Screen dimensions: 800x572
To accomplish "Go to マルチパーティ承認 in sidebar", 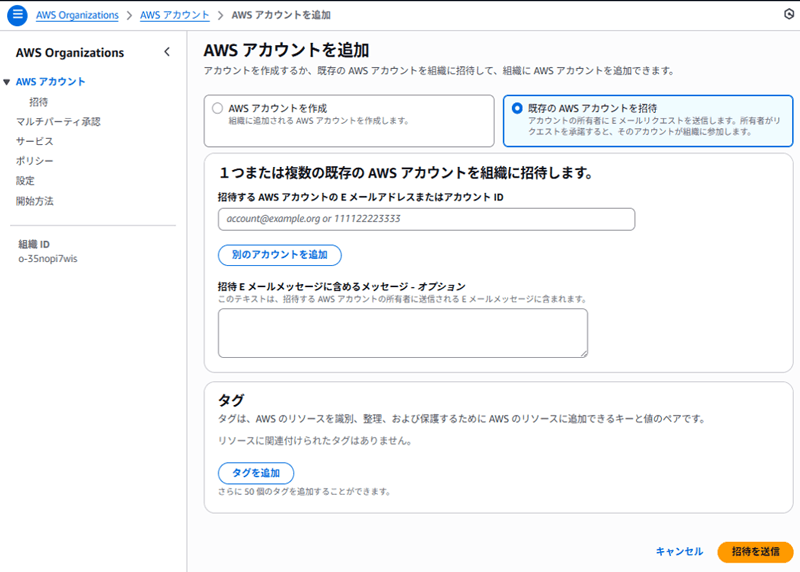I will pyautogui.click(x=58, y=121).
